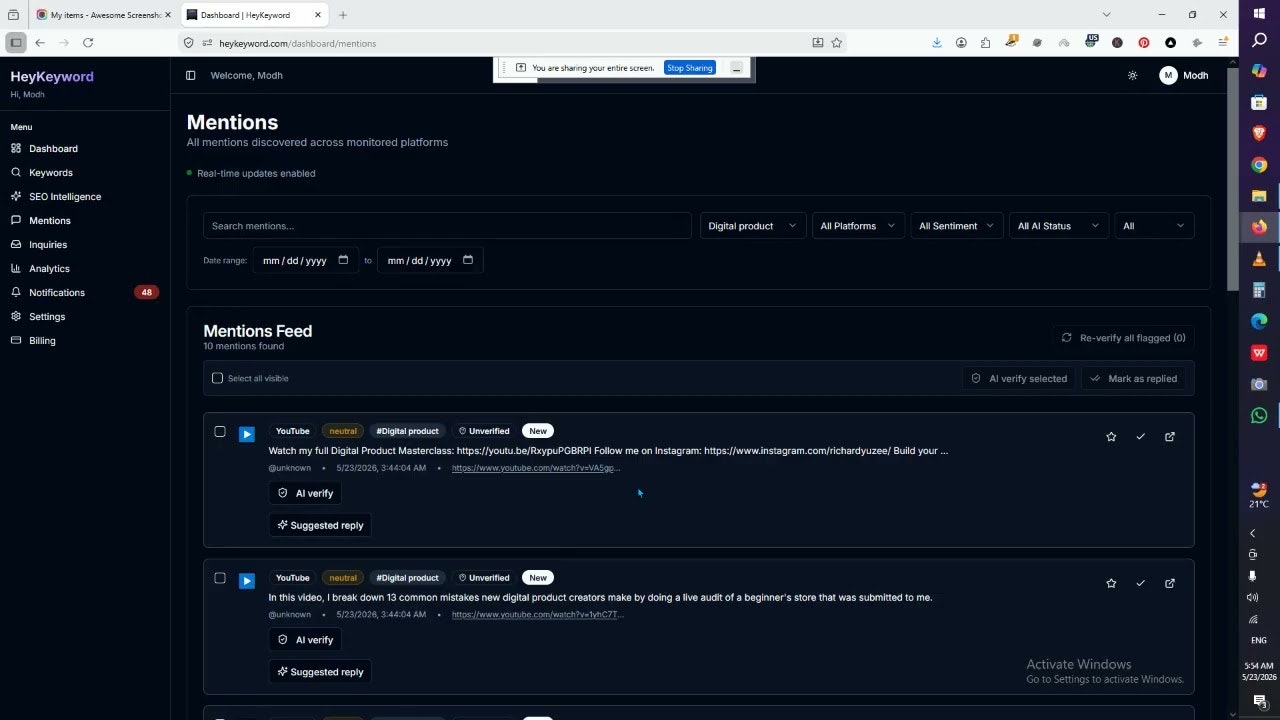Click the page vertical scrollbar
This screenshot has width=1280, height=720.
click(x=1233, y=180)
